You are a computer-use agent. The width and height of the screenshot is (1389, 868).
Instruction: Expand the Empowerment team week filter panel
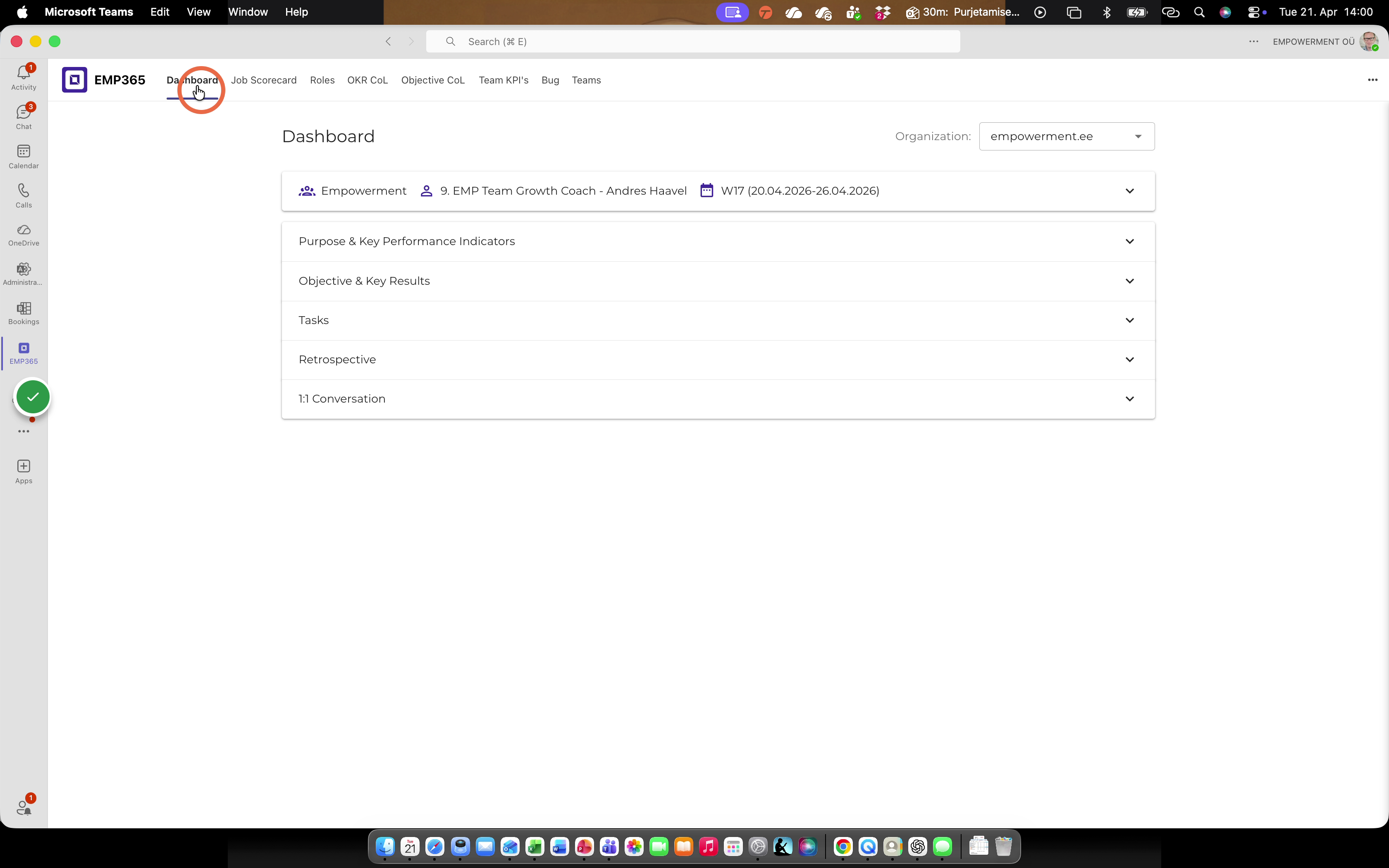718,191
